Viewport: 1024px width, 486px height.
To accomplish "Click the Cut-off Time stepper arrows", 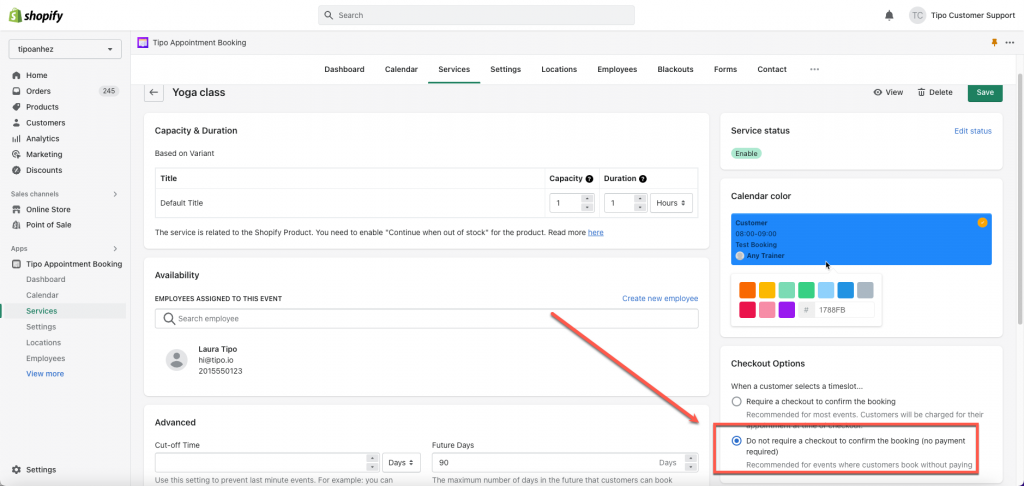I will pos(373,462).
